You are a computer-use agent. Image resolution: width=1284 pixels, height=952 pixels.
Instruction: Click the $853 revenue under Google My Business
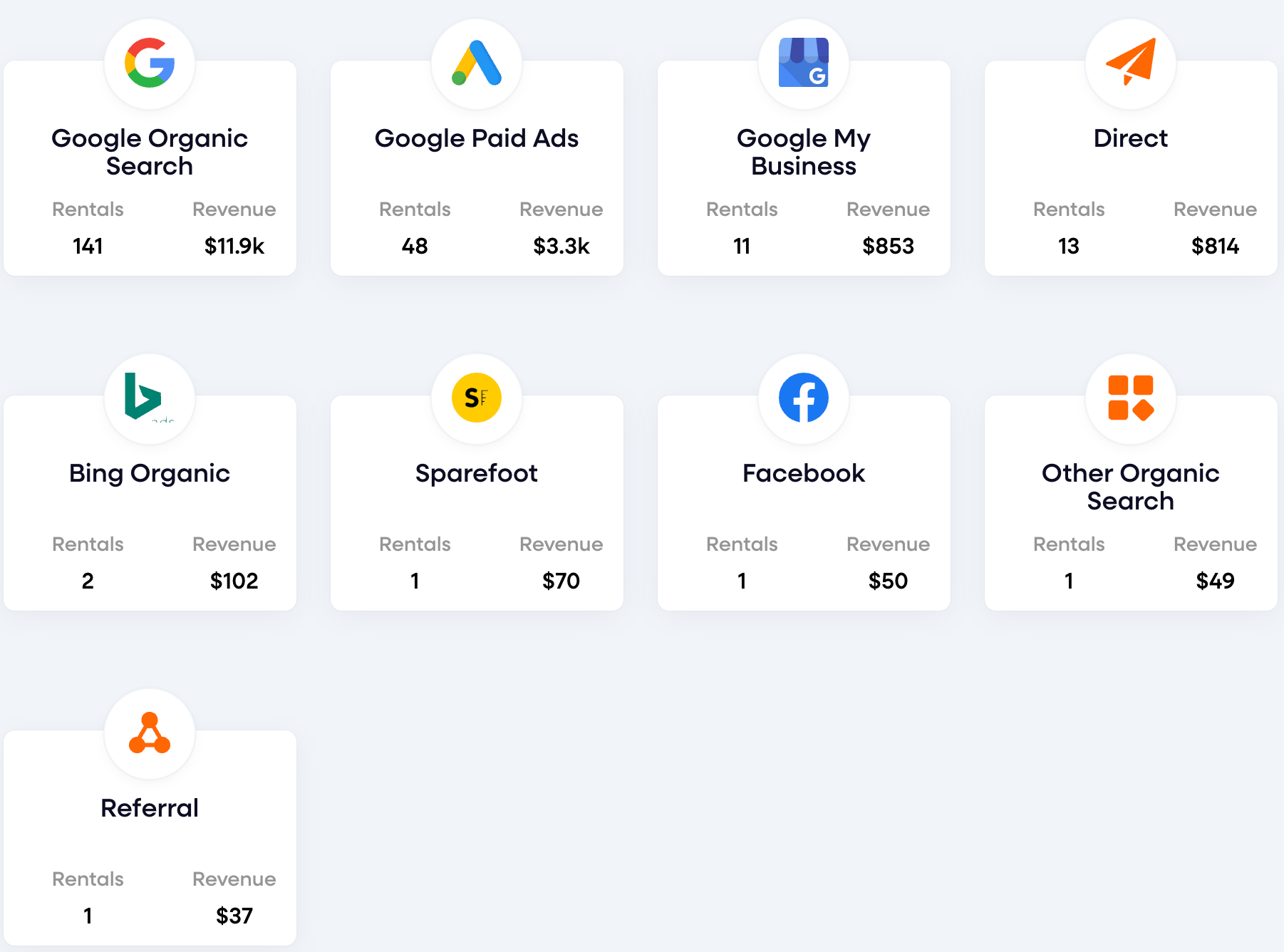(888, 246)
